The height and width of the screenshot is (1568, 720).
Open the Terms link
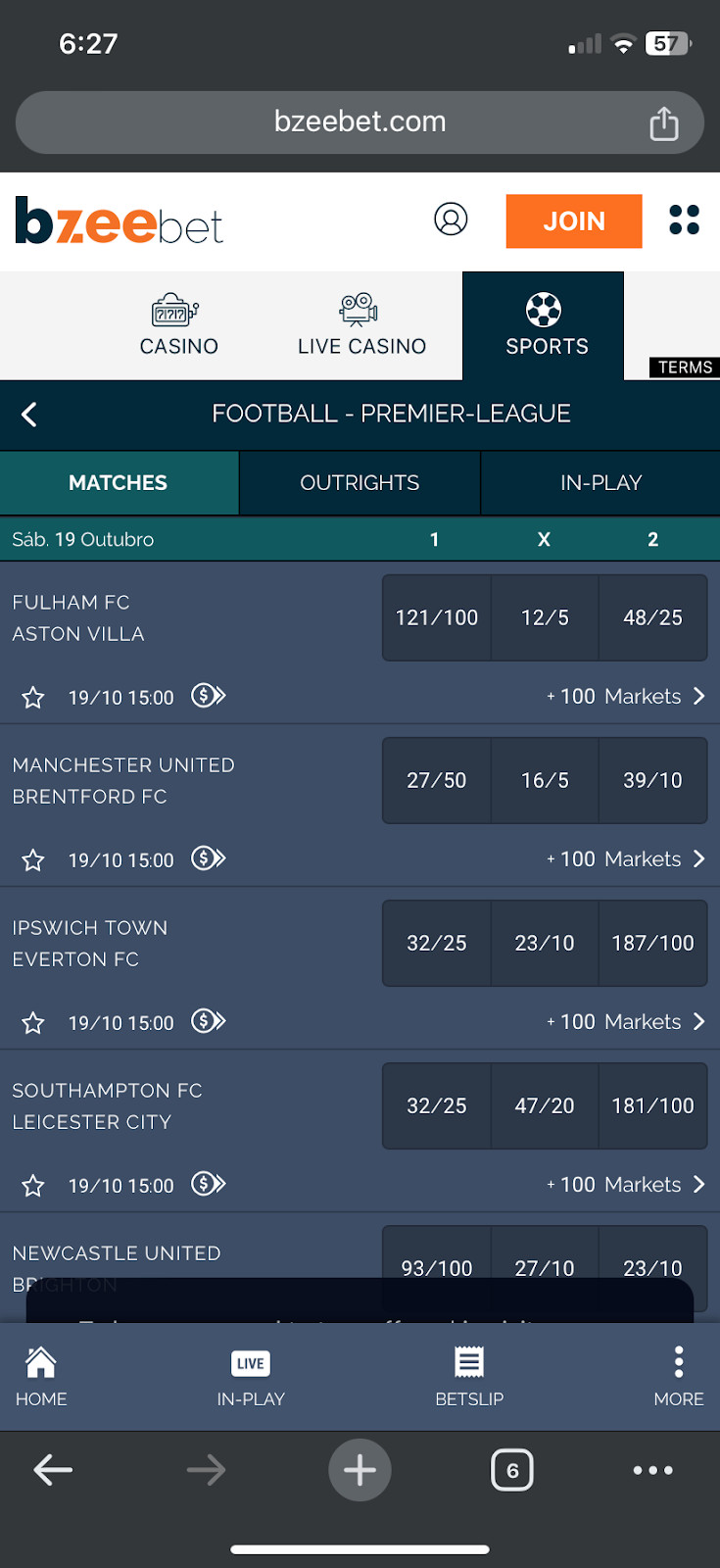(x=685, y=367)
